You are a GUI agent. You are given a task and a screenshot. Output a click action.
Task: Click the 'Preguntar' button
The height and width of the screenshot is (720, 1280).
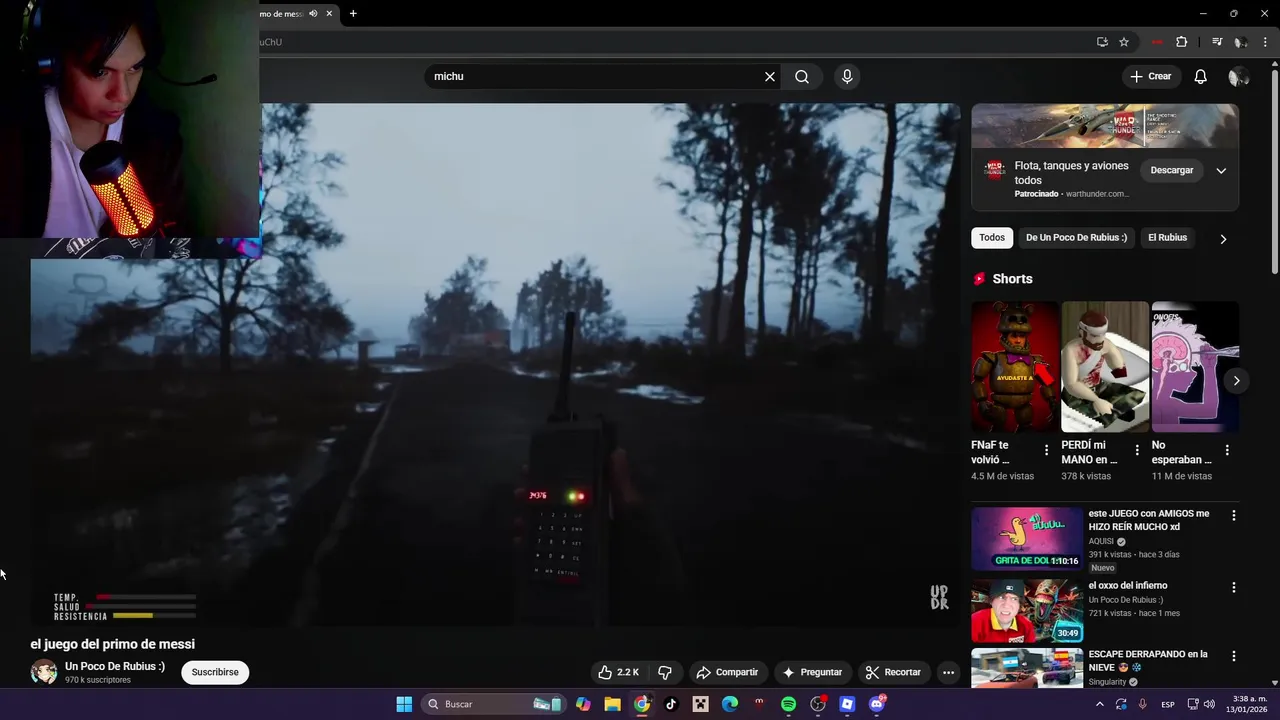pyautogui.click(x=812, y=672)
